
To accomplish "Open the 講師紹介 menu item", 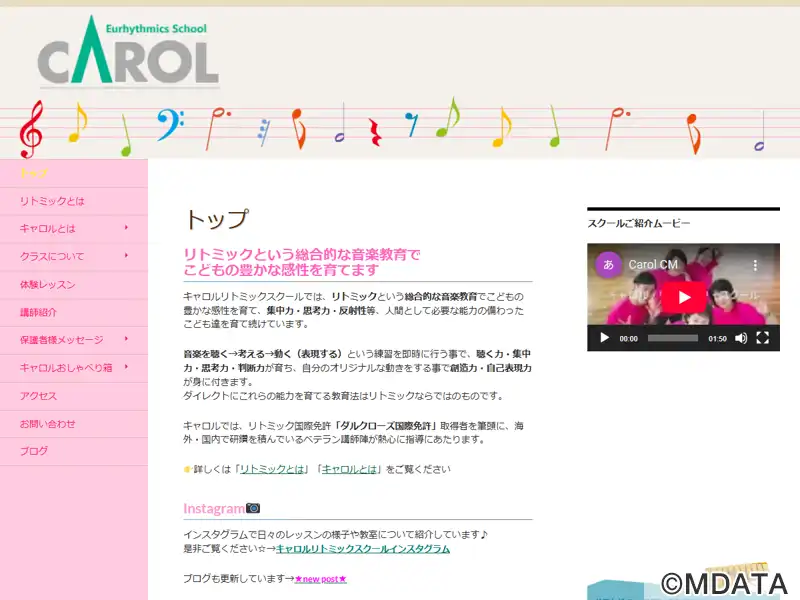I will click(x=74, y=312).
